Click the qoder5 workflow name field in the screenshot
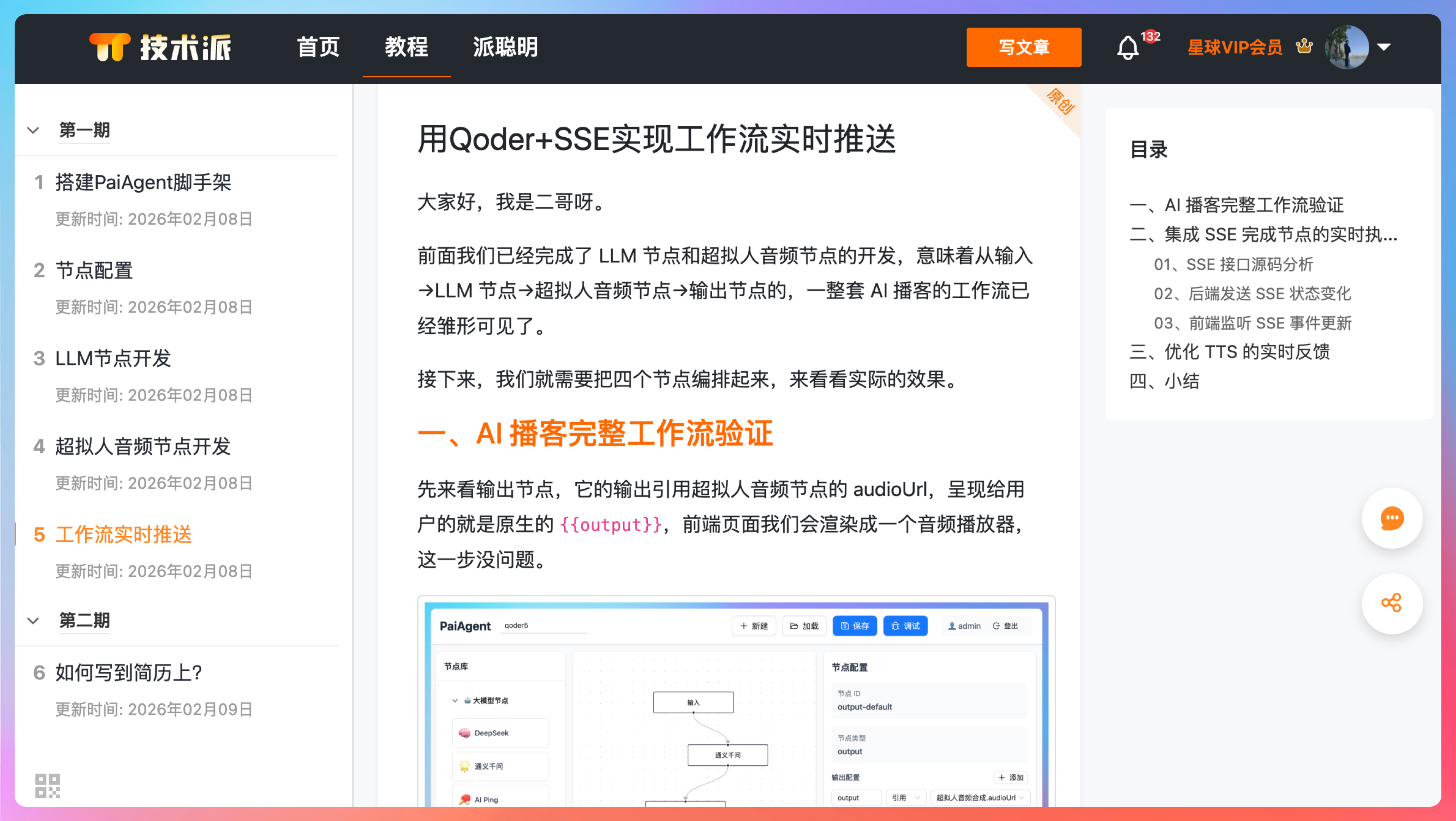1456x821 pixels. pyautogui.click(x=544, y=626)
